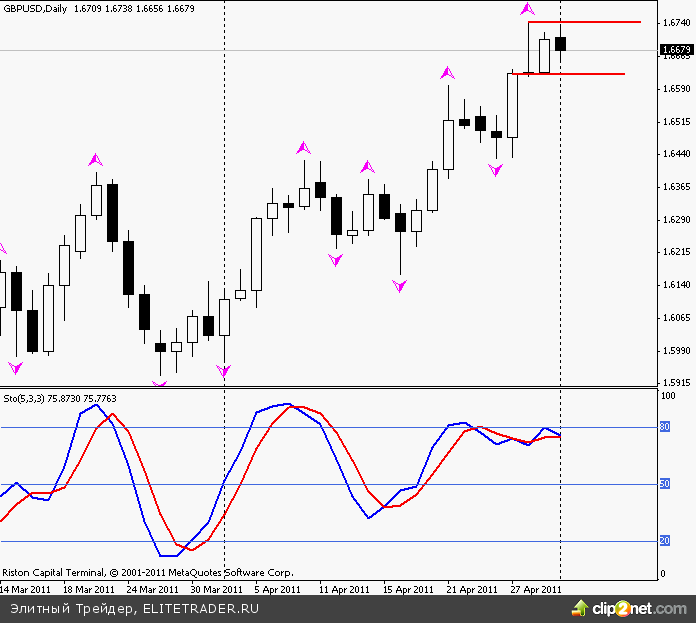Click the stochastic 20 level label

664,541
